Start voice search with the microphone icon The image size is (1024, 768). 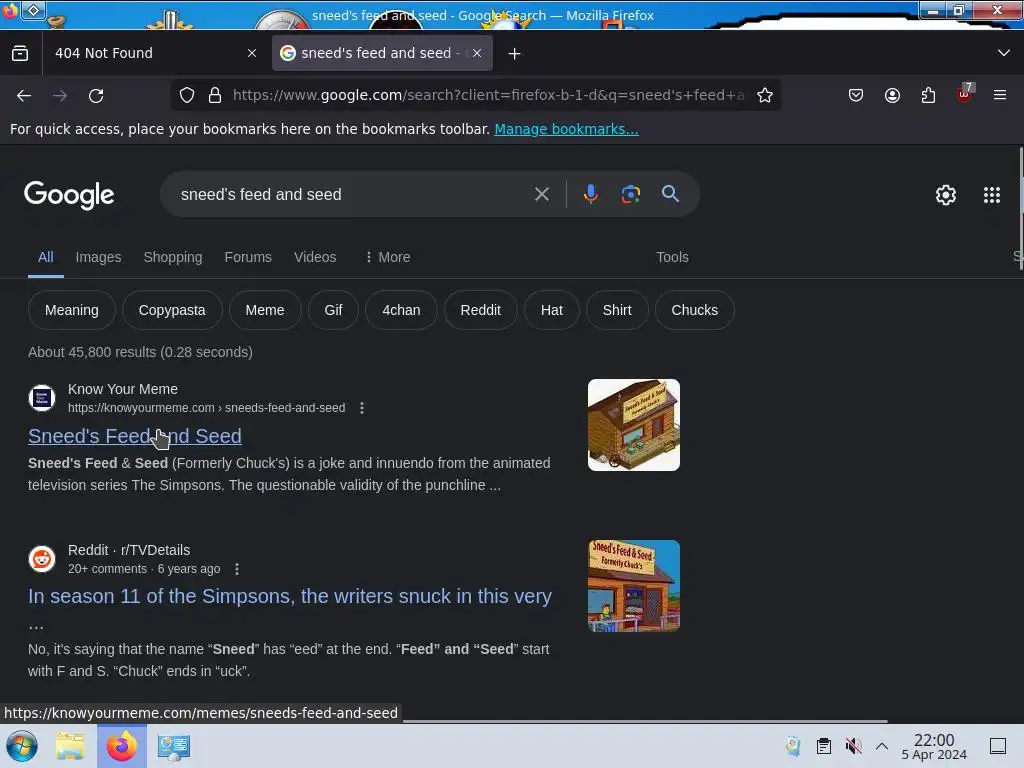tap(591, 194)
